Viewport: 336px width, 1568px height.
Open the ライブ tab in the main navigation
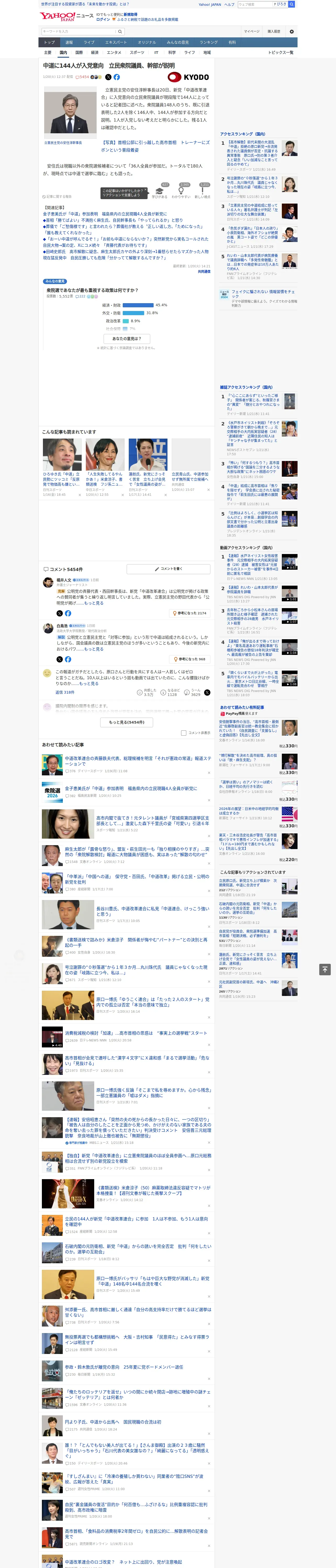coord(89,43)
